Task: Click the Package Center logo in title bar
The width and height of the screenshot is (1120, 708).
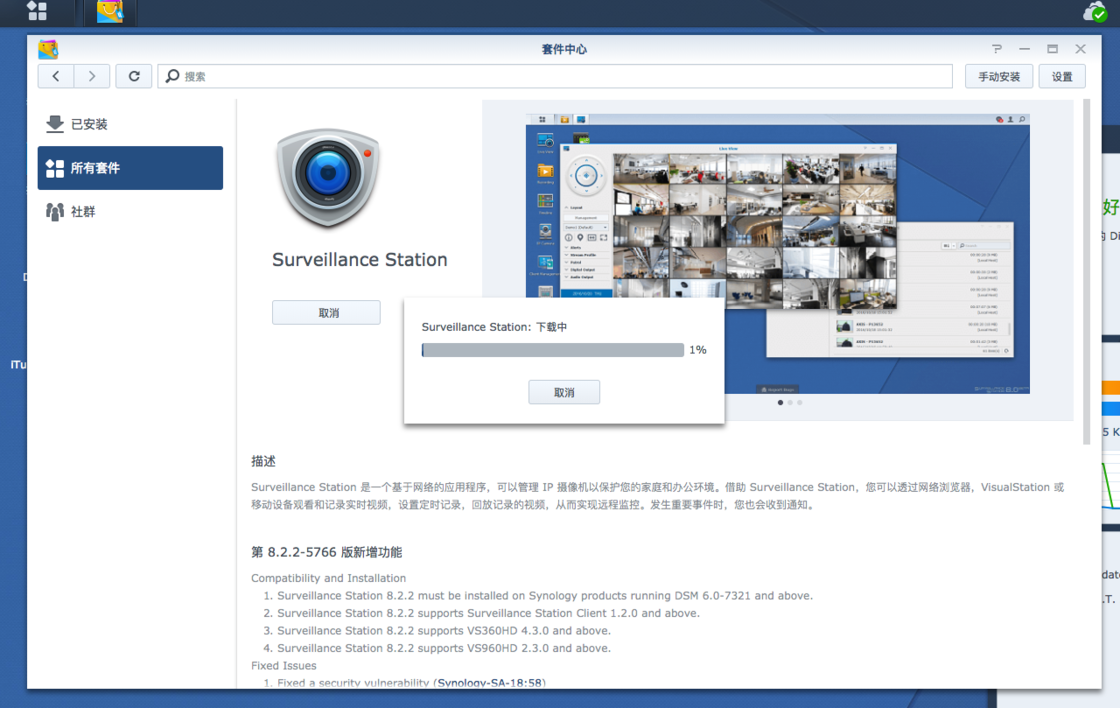Action: click(48, 49)
